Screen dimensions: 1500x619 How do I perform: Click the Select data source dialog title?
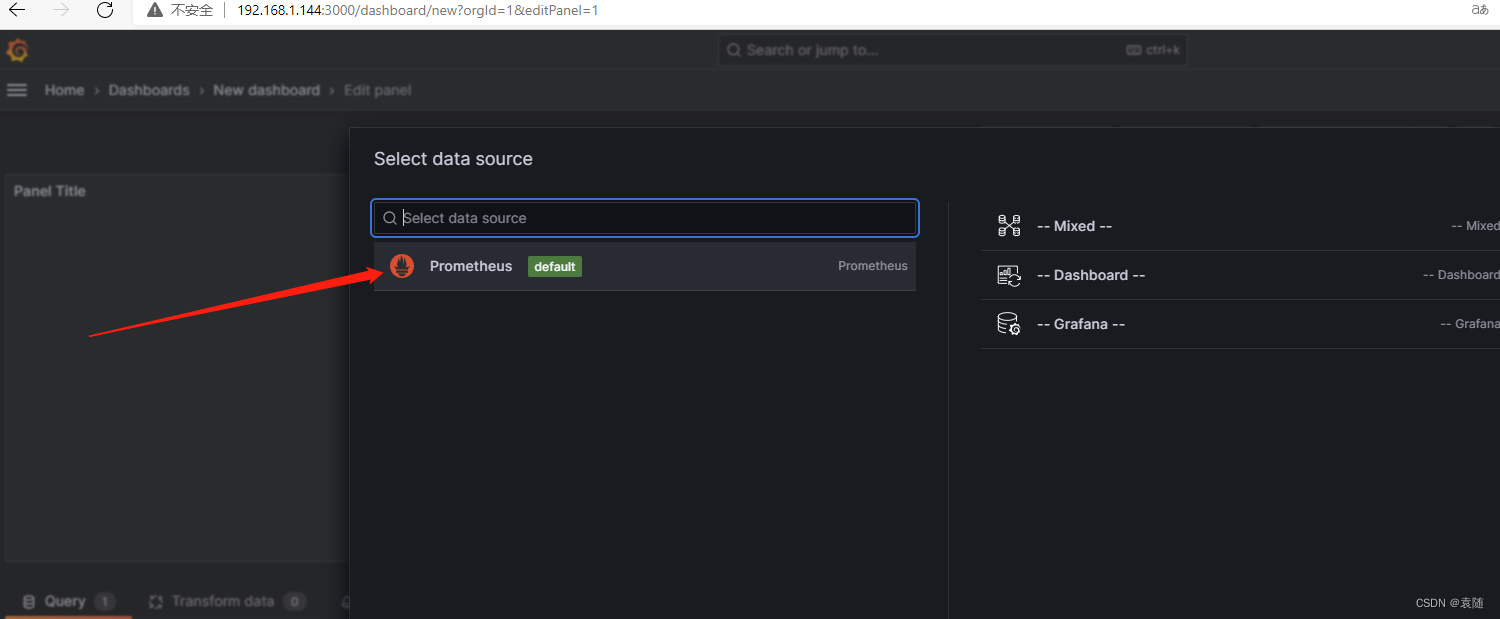453,159
